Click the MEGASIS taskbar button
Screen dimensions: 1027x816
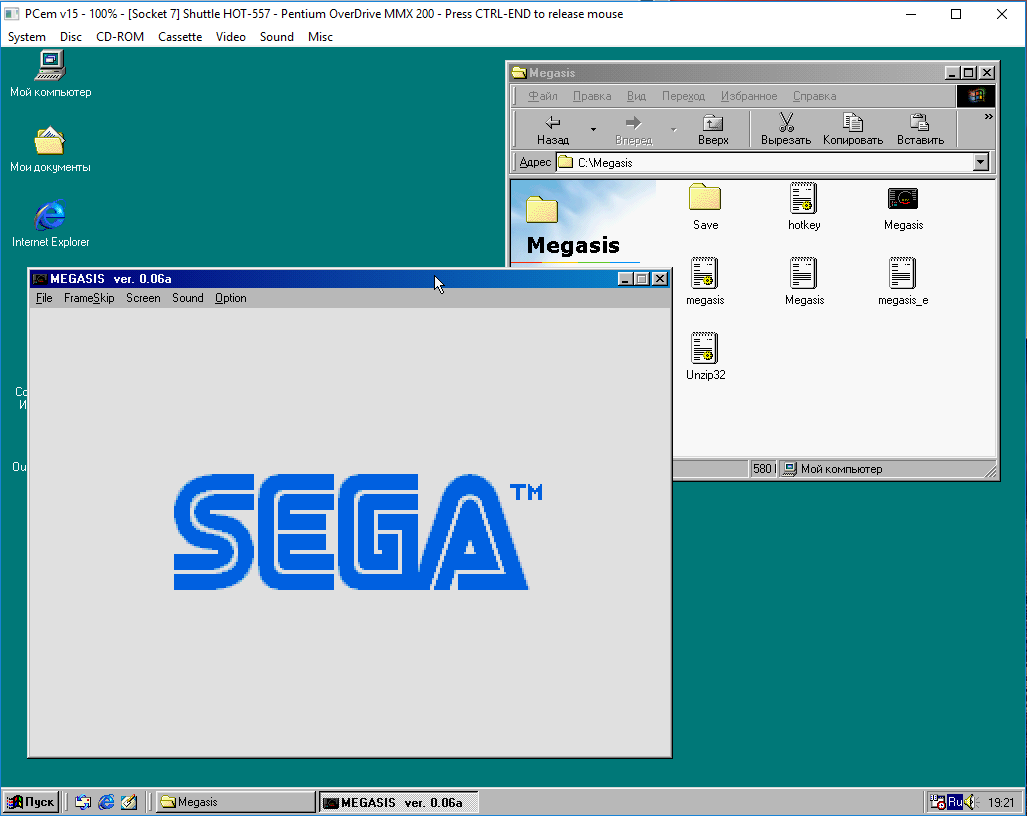(x=397, y=801)
